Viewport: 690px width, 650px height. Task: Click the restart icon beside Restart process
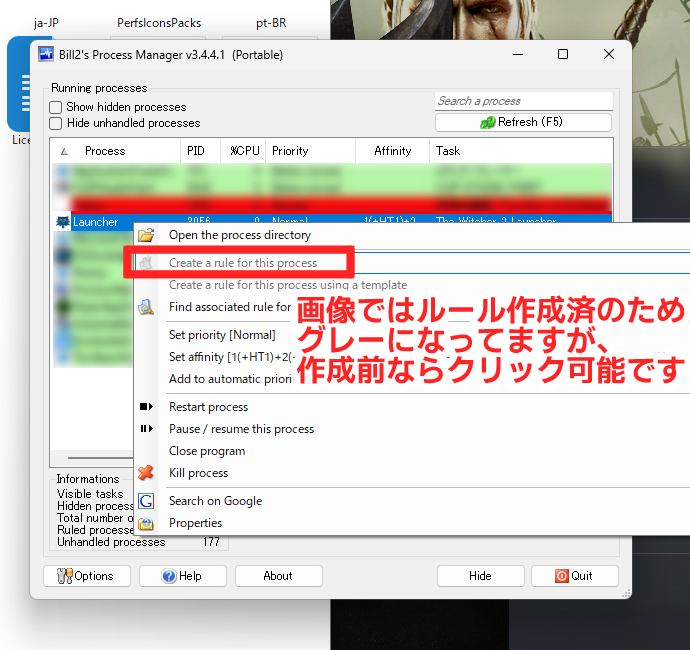[x=146, y=407]
